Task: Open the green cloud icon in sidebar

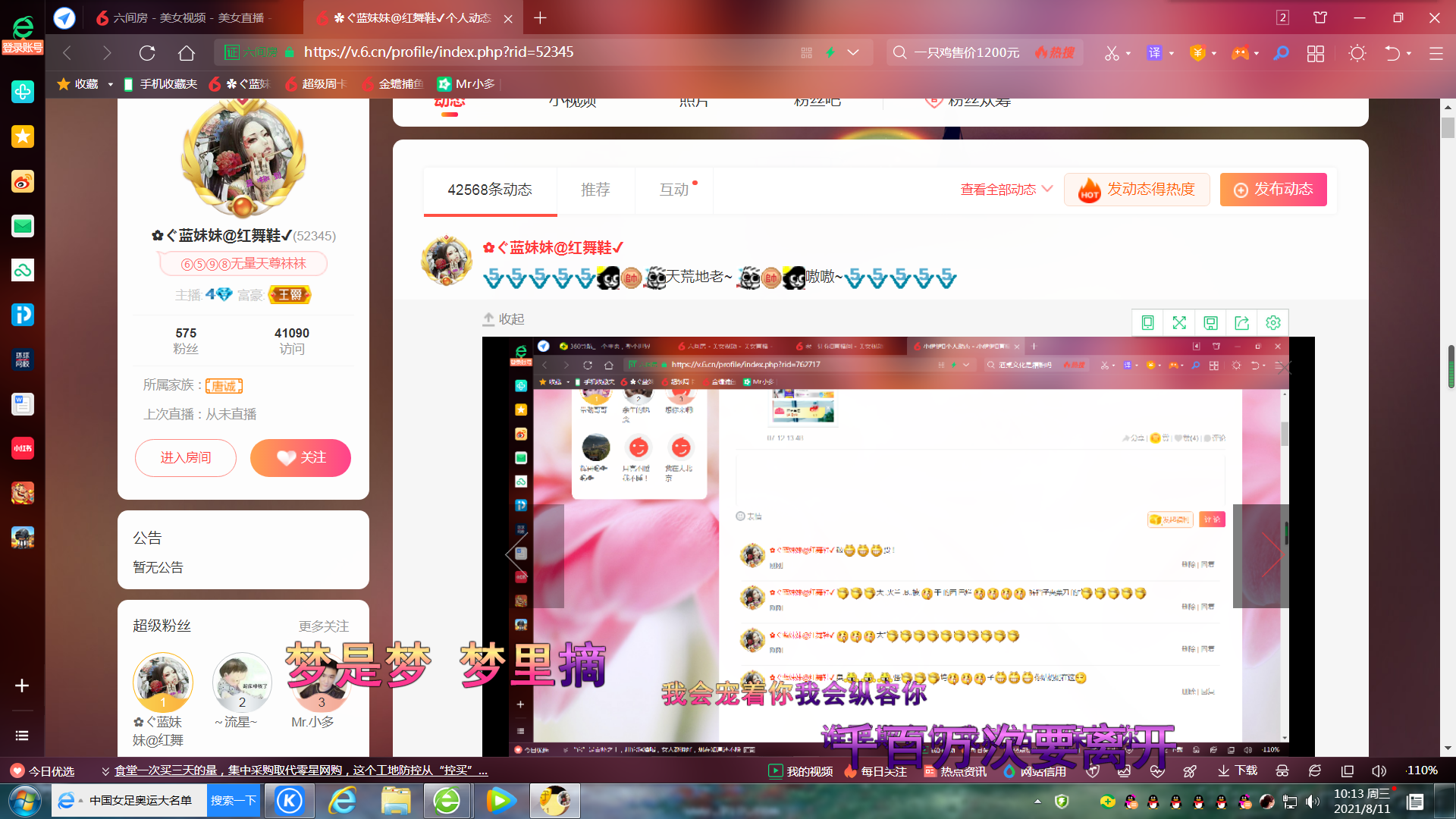Action: click(23, 270)
